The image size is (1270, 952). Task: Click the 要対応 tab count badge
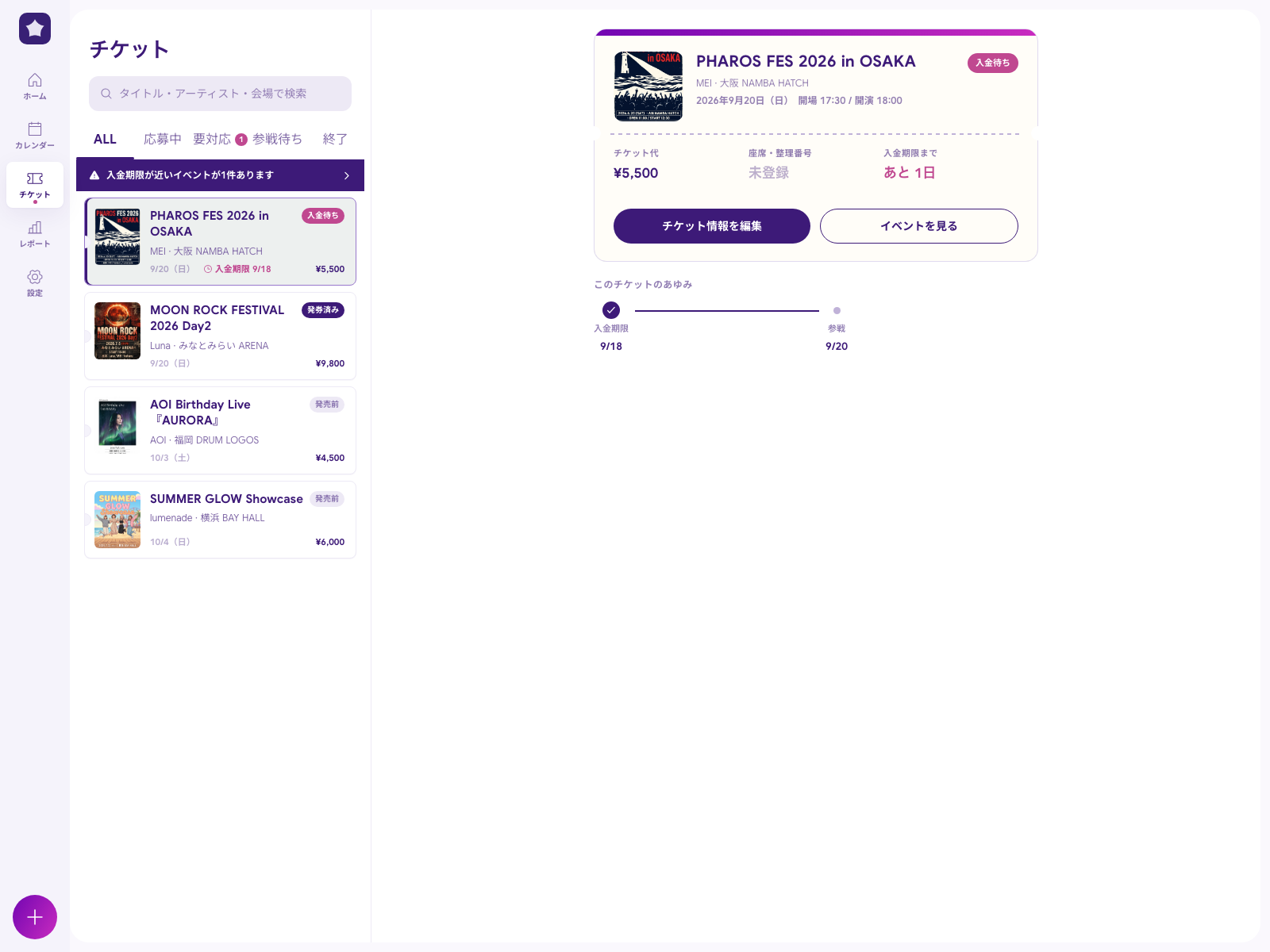[241, 140]
